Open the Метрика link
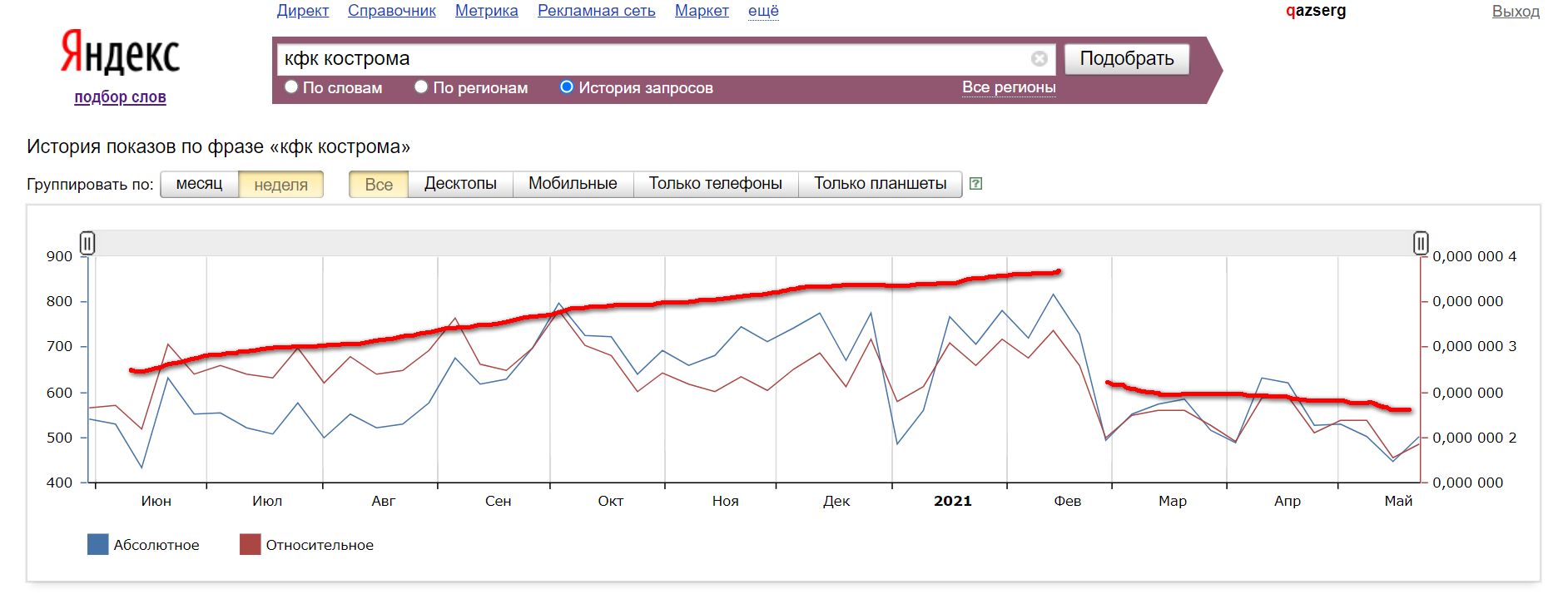1568x599 pixels. (486, 11)
